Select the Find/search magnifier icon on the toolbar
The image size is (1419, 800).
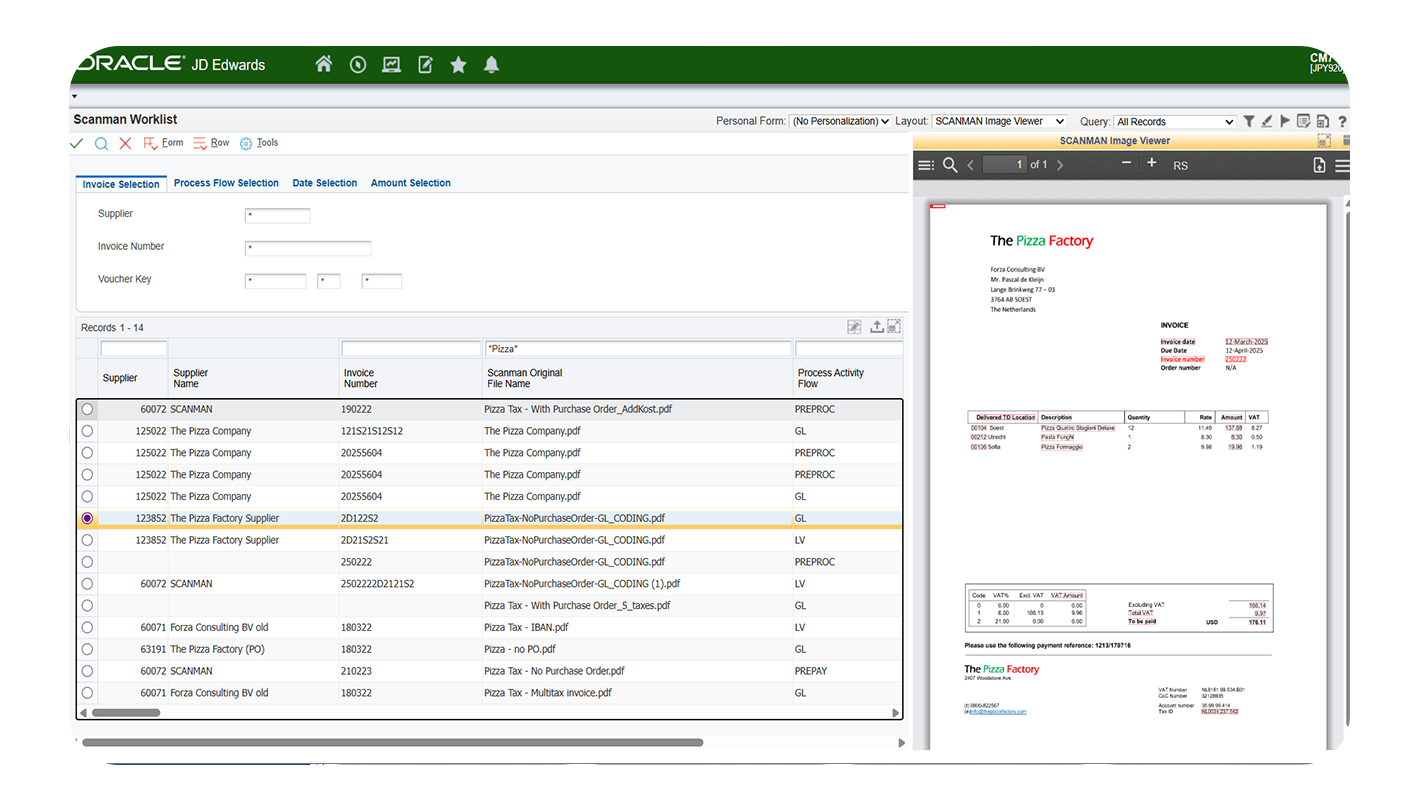[x=101, y=143]
